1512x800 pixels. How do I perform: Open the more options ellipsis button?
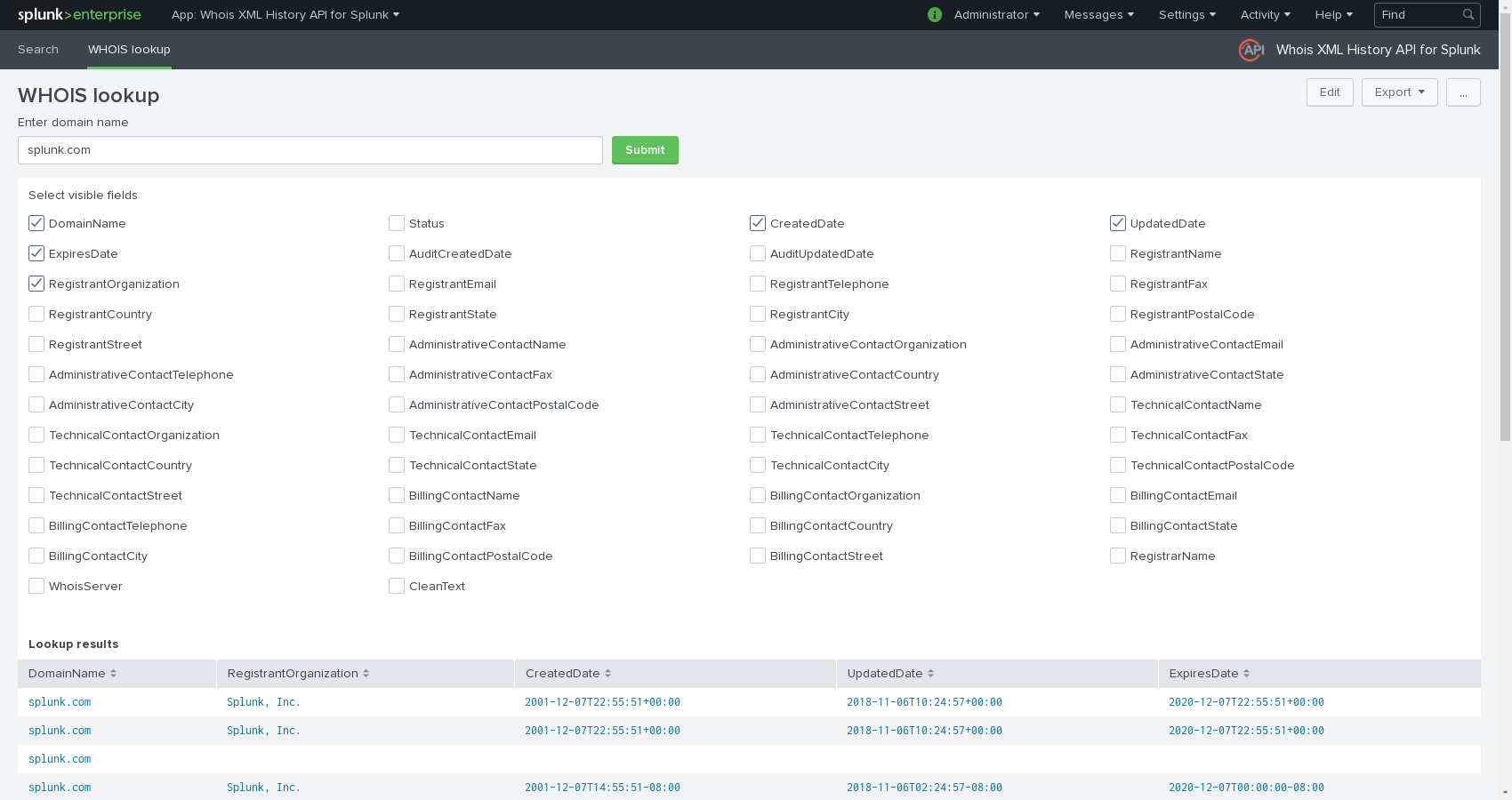[x=1463, y=92]
